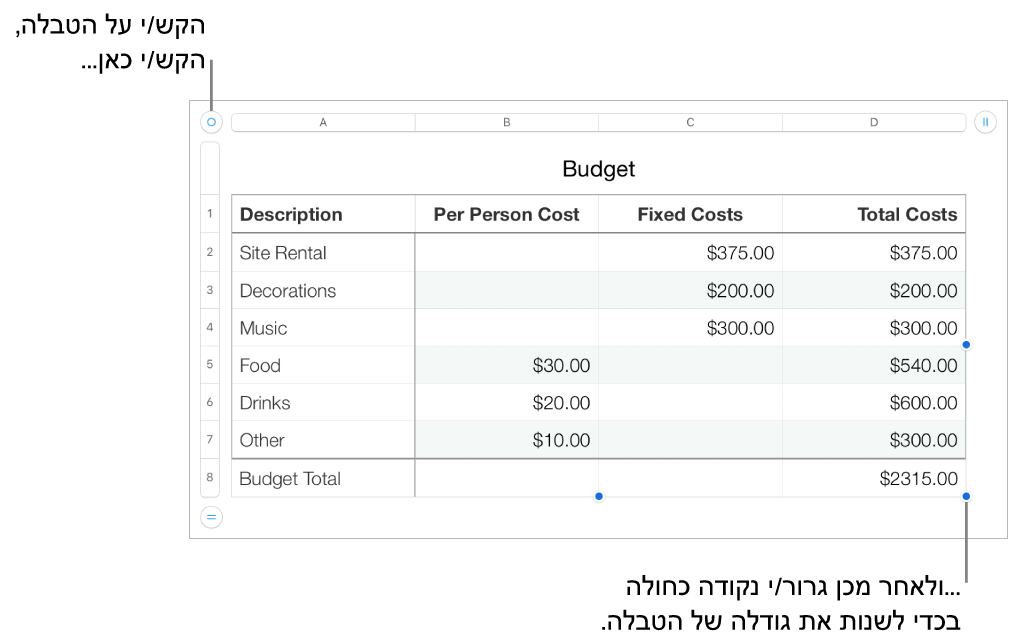Select Music fixed cost $300.00
1009x635 pixels.
(x=690, y=327)
